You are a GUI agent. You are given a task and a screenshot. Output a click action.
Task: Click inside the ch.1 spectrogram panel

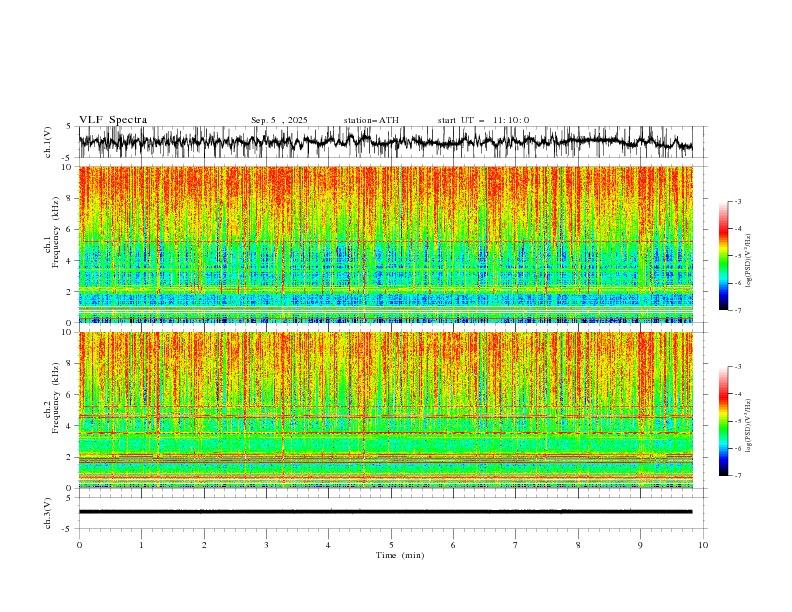tap(386, 244)
